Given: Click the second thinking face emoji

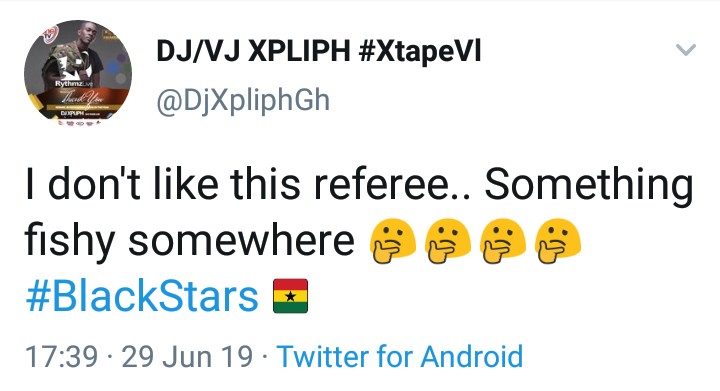Looking at the screenshot, I should tap(448, 241).
